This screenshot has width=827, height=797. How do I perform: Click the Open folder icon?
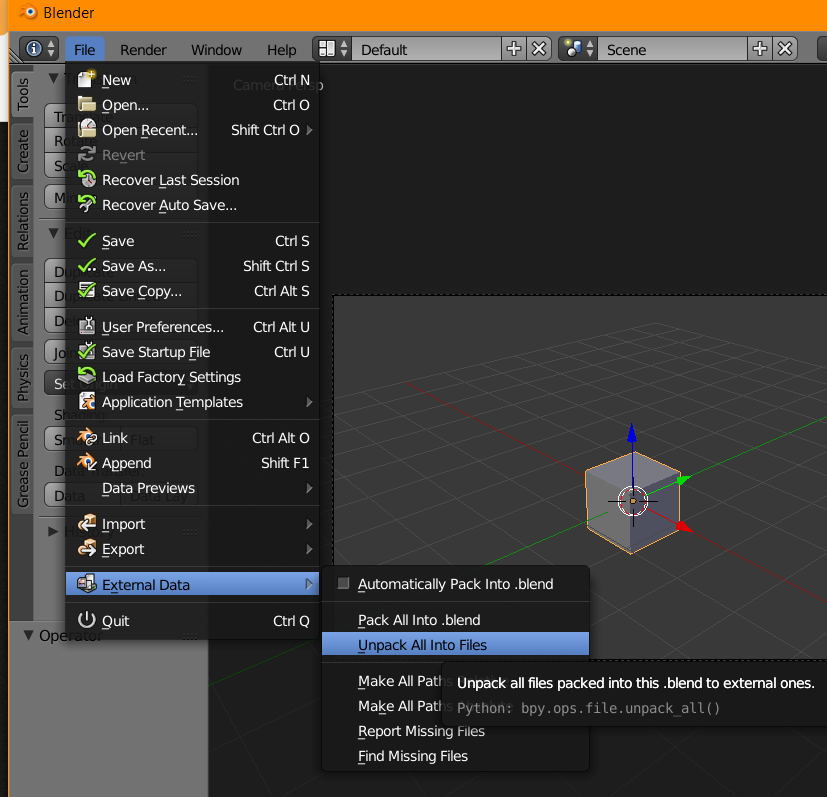point(86,104)
